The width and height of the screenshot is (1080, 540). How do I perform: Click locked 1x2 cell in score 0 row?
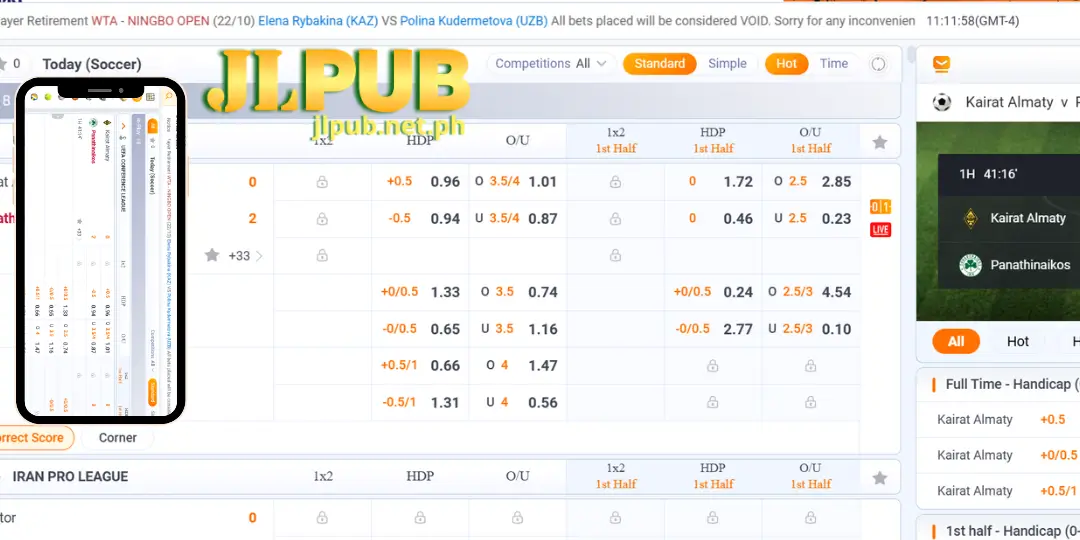point(322,182)
